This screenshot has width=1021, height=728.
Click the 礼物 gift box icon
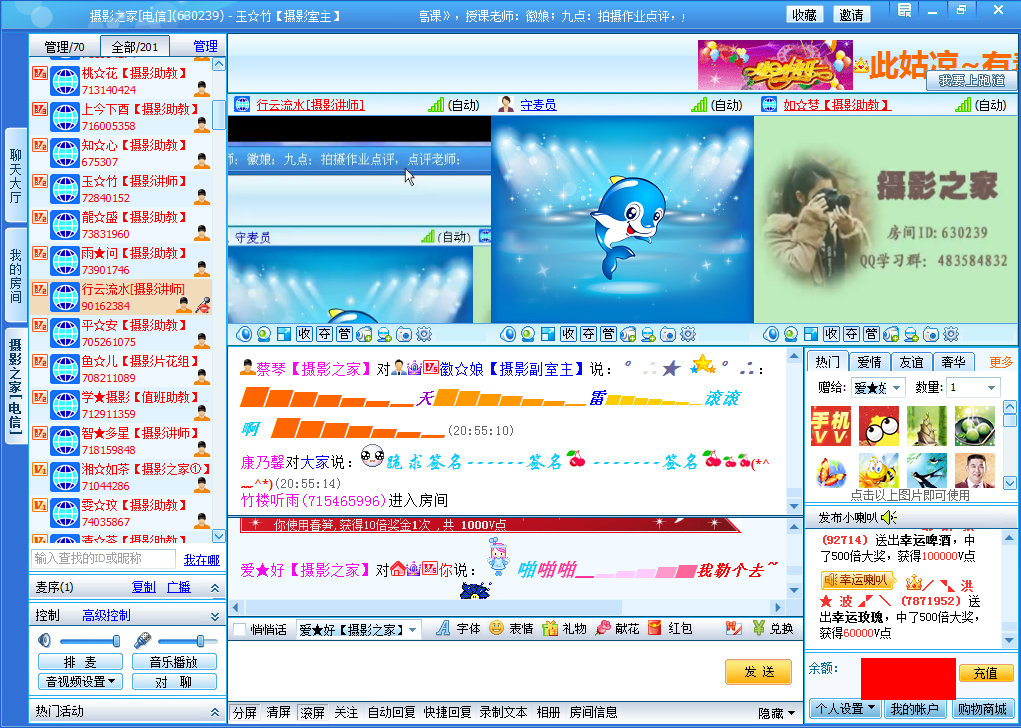549,629
